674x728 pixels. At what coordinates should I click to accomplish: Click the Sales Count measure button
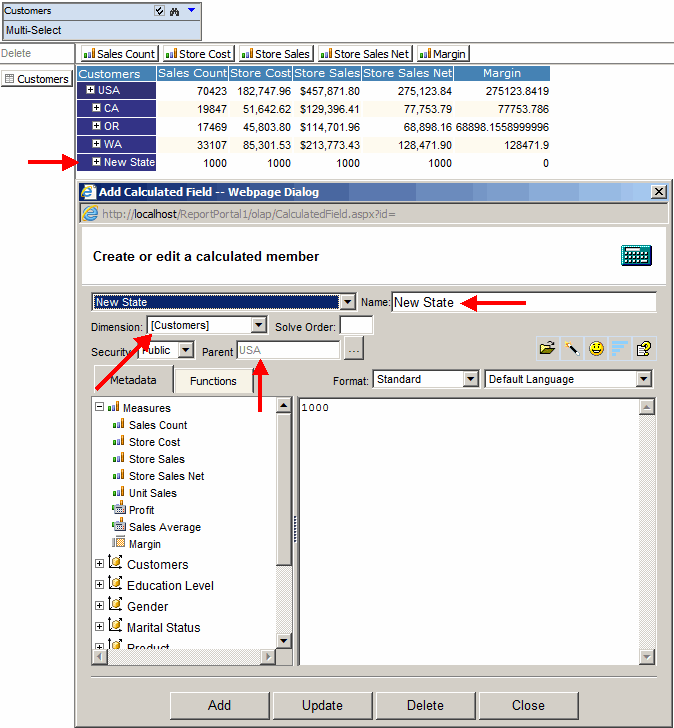coord(120,54)
